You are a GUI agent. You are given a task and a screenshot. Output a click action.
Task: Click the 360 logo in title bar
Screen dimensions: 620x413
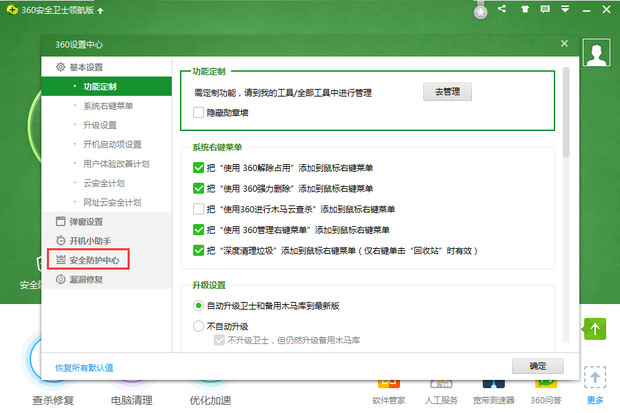[12, 10]
